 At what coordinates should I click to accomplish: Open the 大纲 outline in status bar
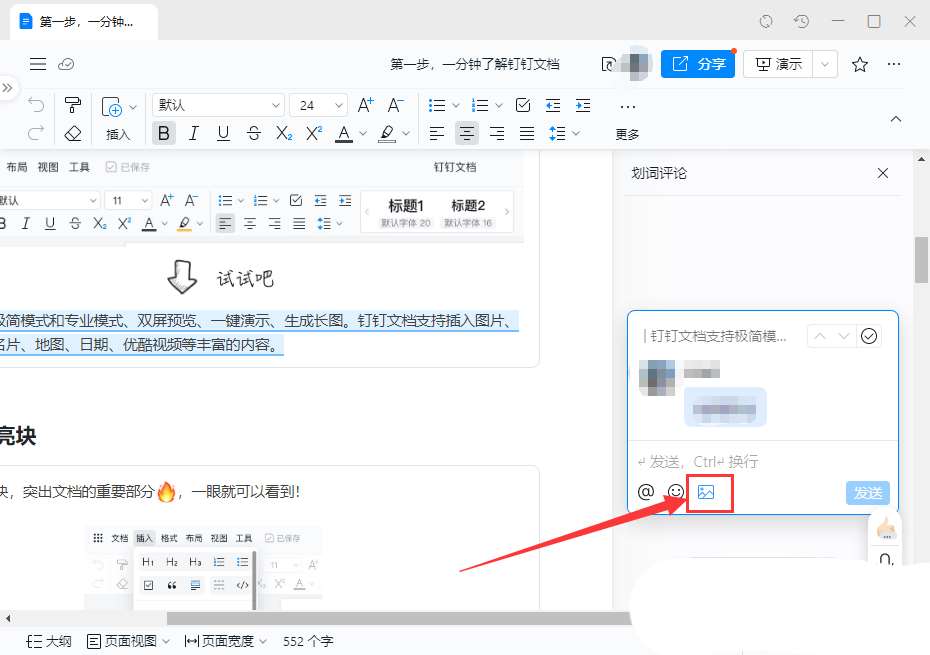pos(49,641)
